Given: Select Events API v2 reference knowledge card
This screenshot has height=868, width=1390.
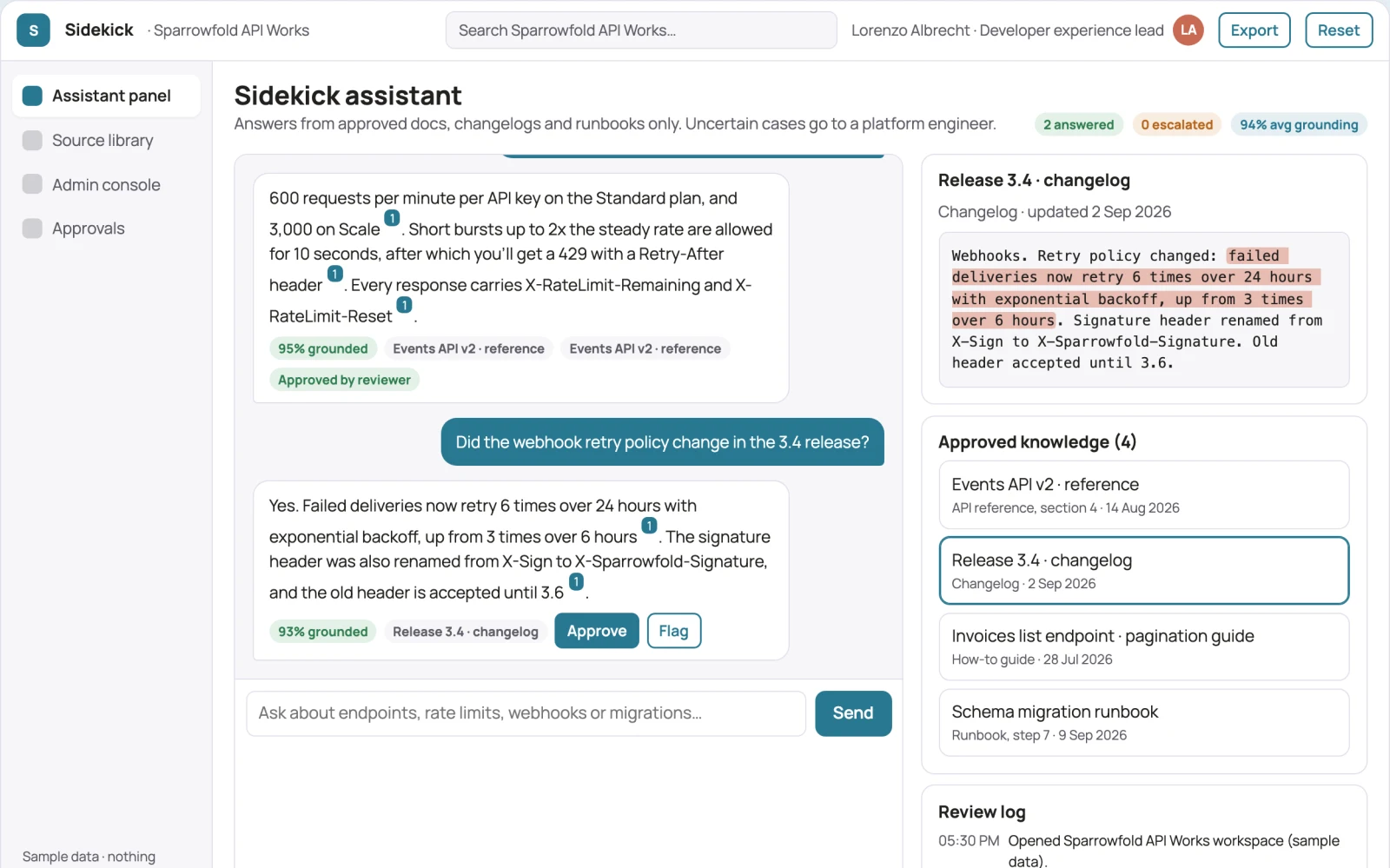Looking at the screenshot, I should click(1143, 494).
